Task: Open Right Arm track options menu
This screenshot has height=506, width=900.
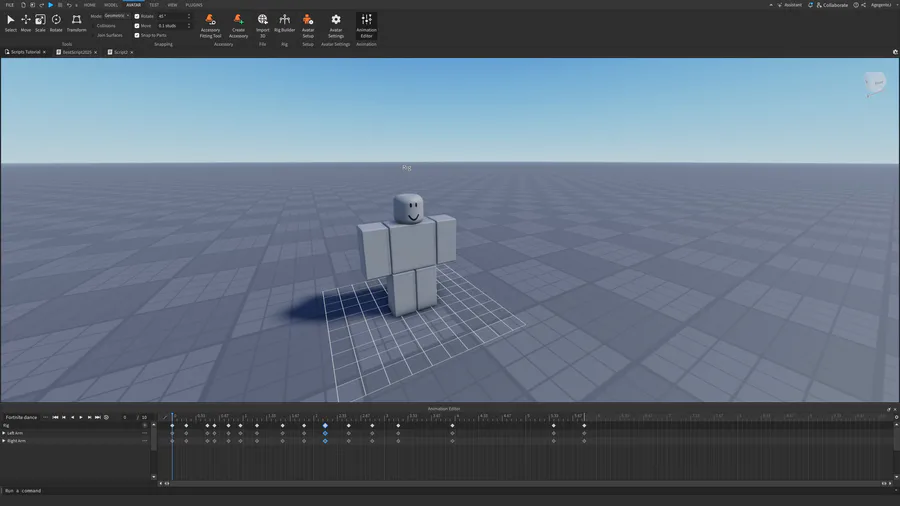Action: click(x=145, y=441)
